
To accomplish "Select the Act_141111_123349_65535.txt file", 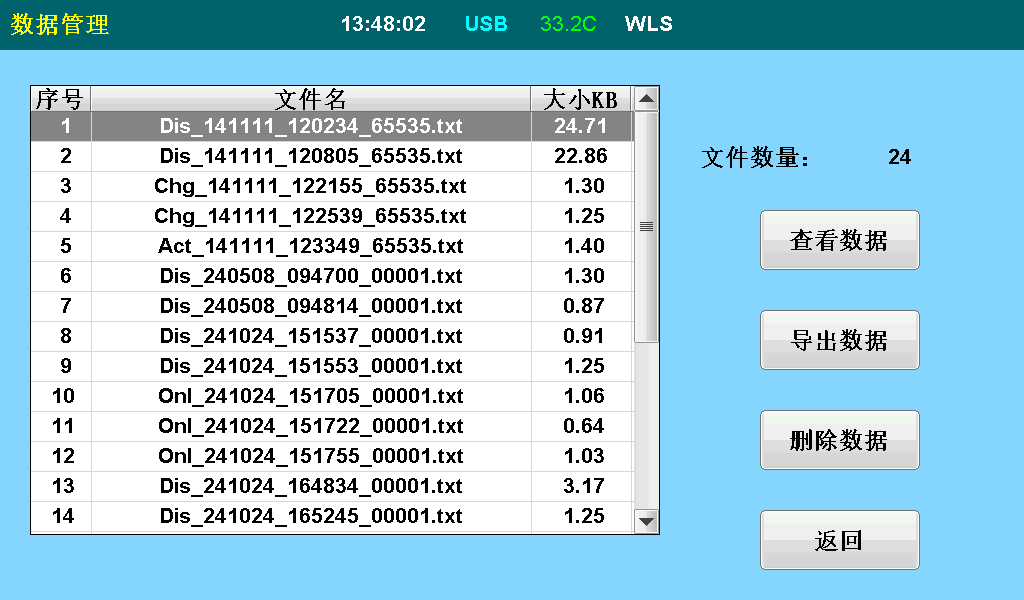I will click(x=311, y=246).
